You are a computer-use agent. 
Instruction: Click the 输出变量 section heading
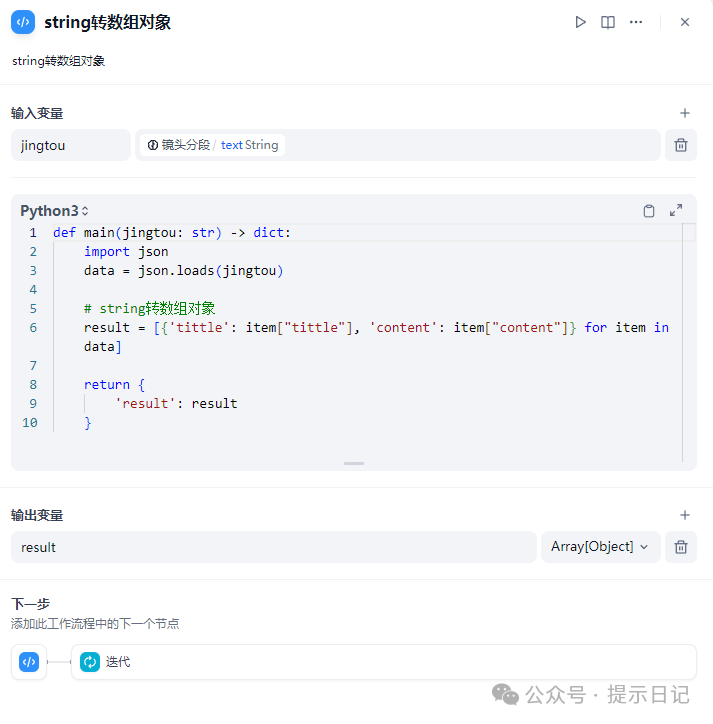(x=37, y=515)
